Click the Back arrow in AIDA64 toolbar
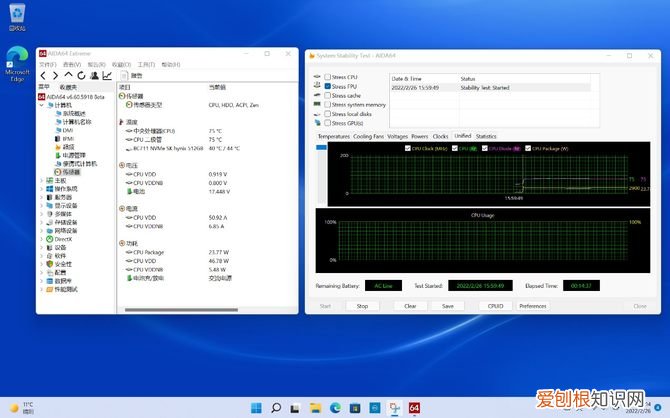The width and height of the screenshot is (670, 418). pos(43,75)
